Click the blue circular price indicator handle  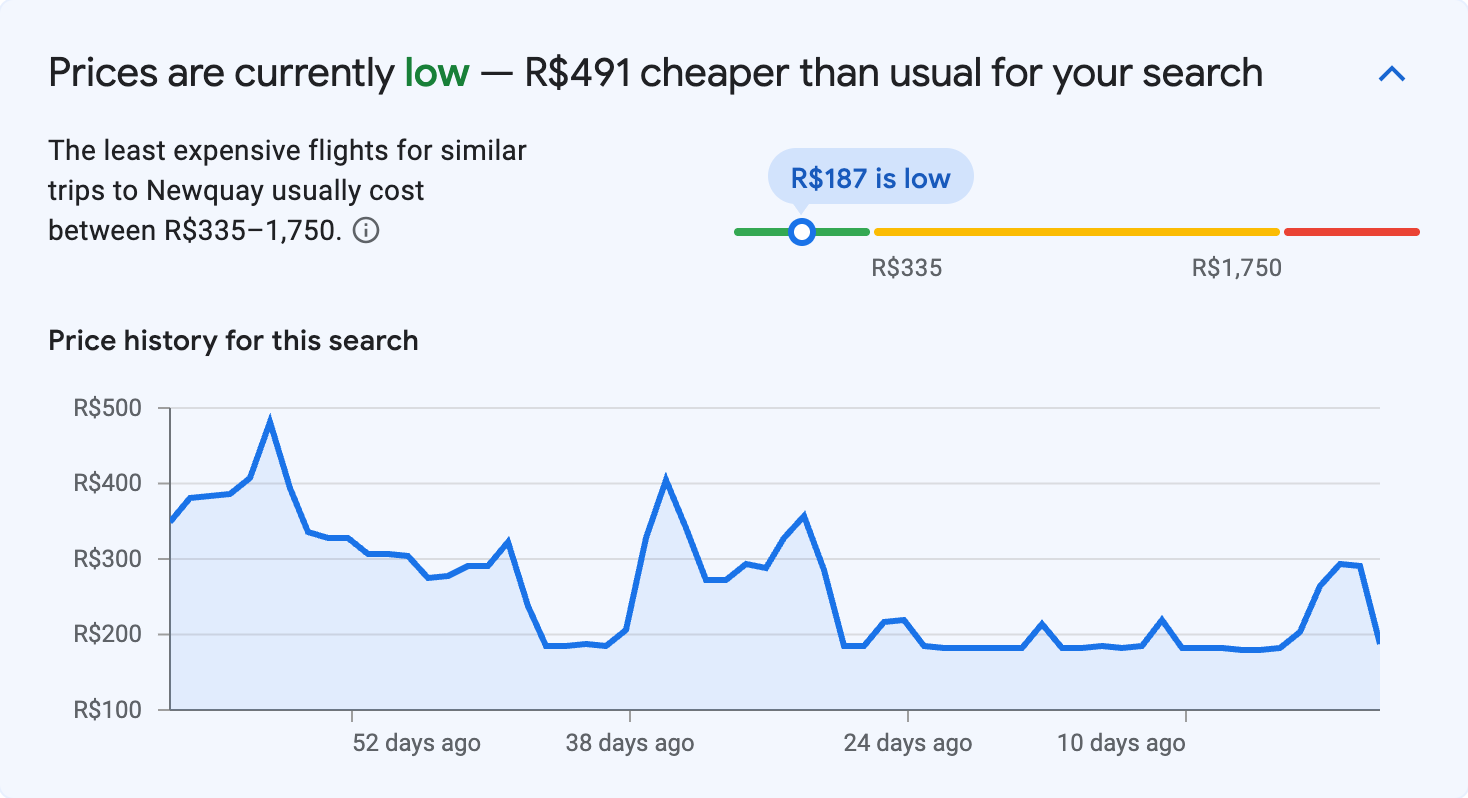pos(802,231)
